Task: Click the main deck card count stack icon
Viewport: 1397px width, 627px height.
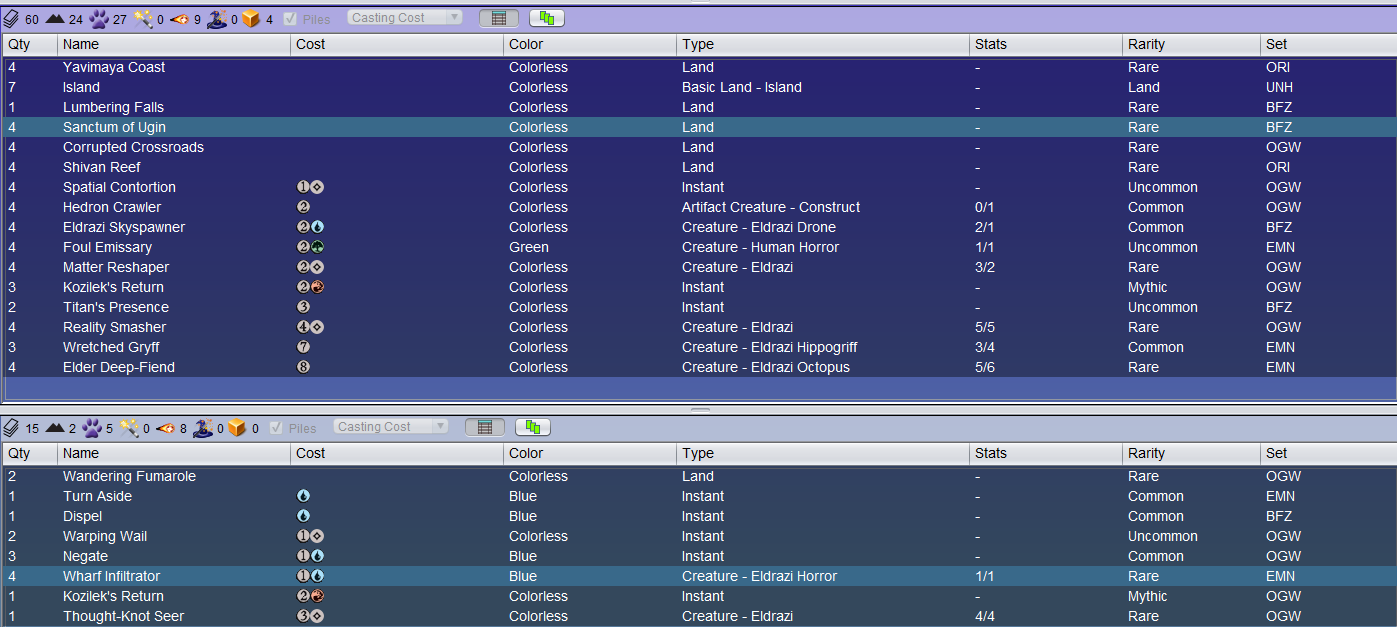Action: 11,18
